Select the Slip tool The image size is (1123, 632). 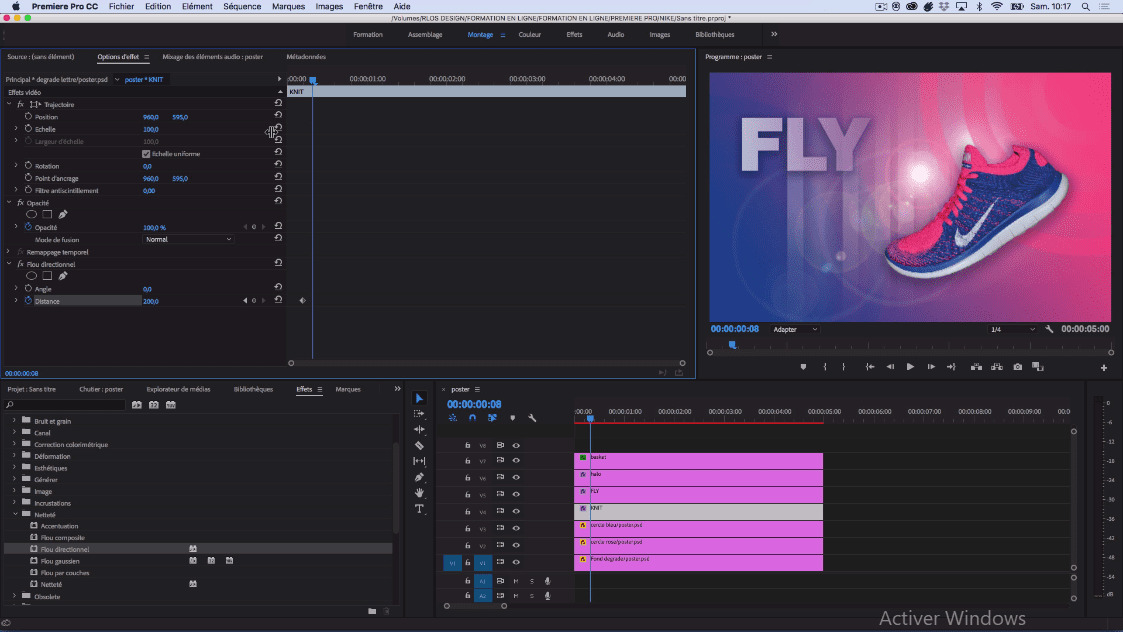(x=420, y=461)
